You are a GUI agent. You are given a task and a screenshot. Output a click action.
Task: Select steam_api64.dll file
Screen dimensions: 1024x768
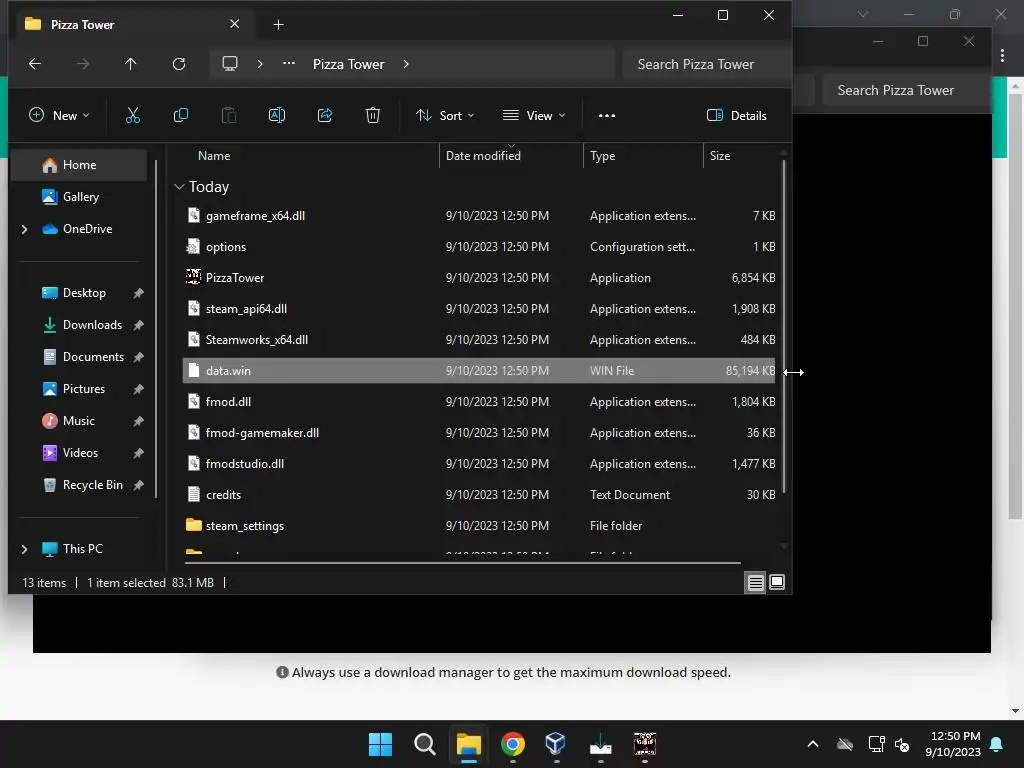pos(479,309)
